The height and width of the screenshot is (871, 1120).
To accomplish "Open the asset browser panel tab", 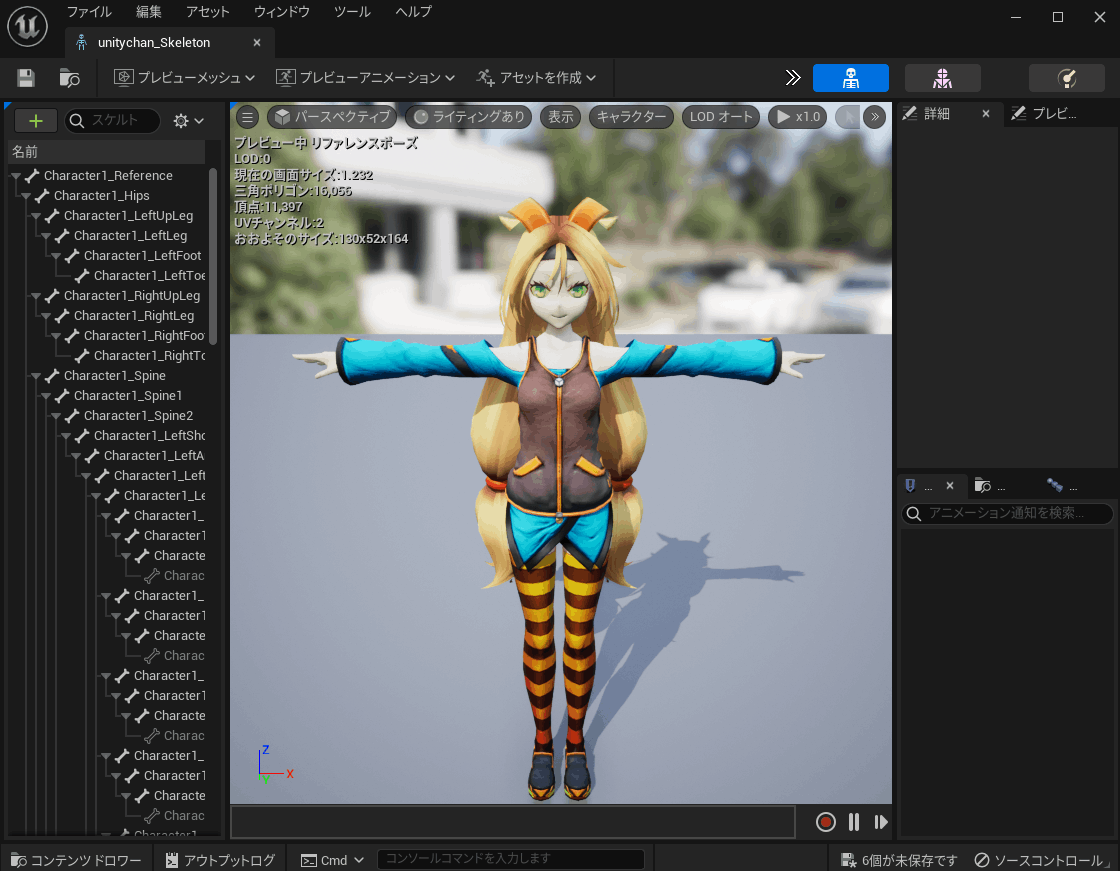I will [x=991, y=486].
